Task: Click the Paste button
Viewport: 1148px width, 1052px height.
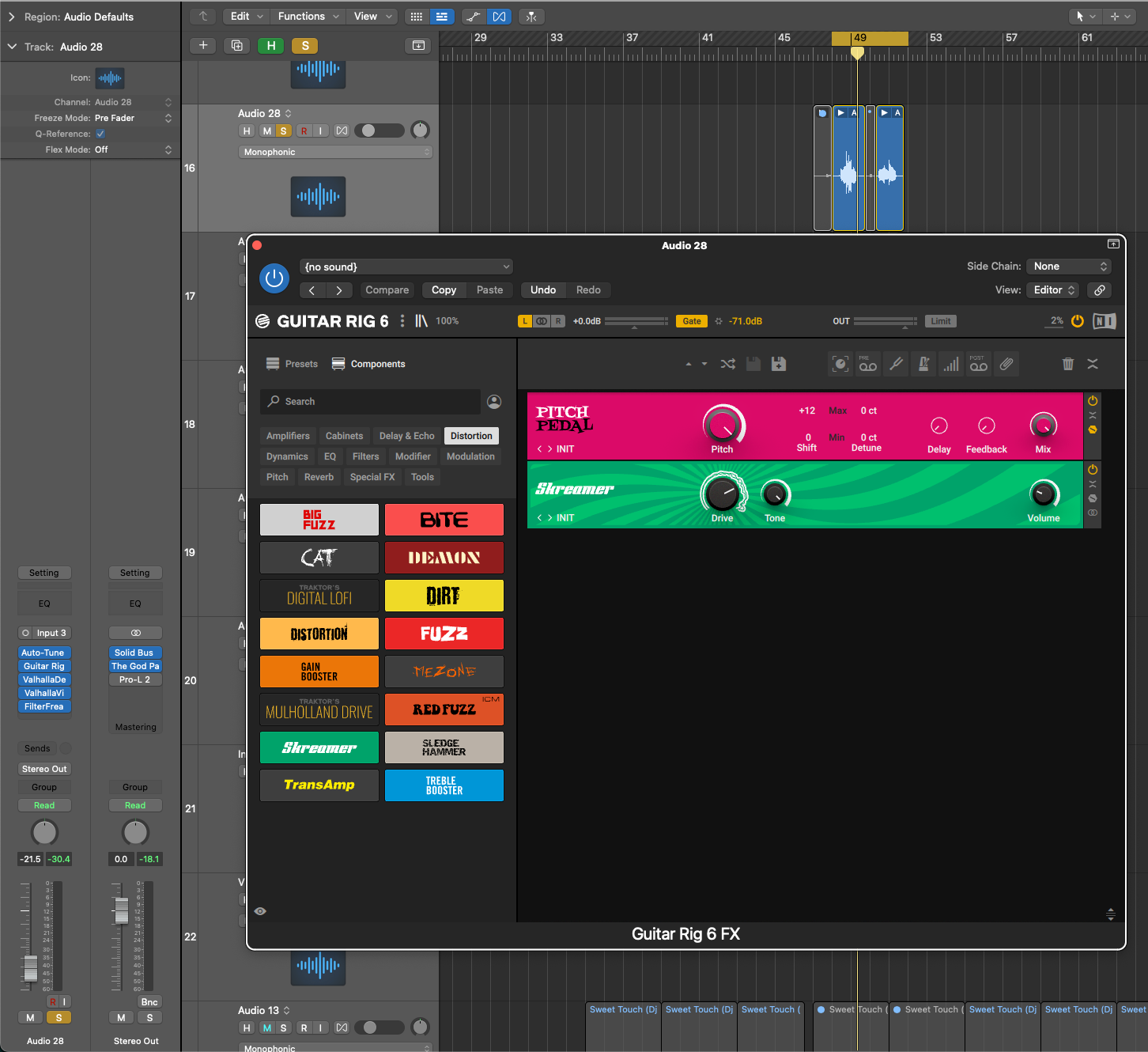Action: [x=489, y=290]
